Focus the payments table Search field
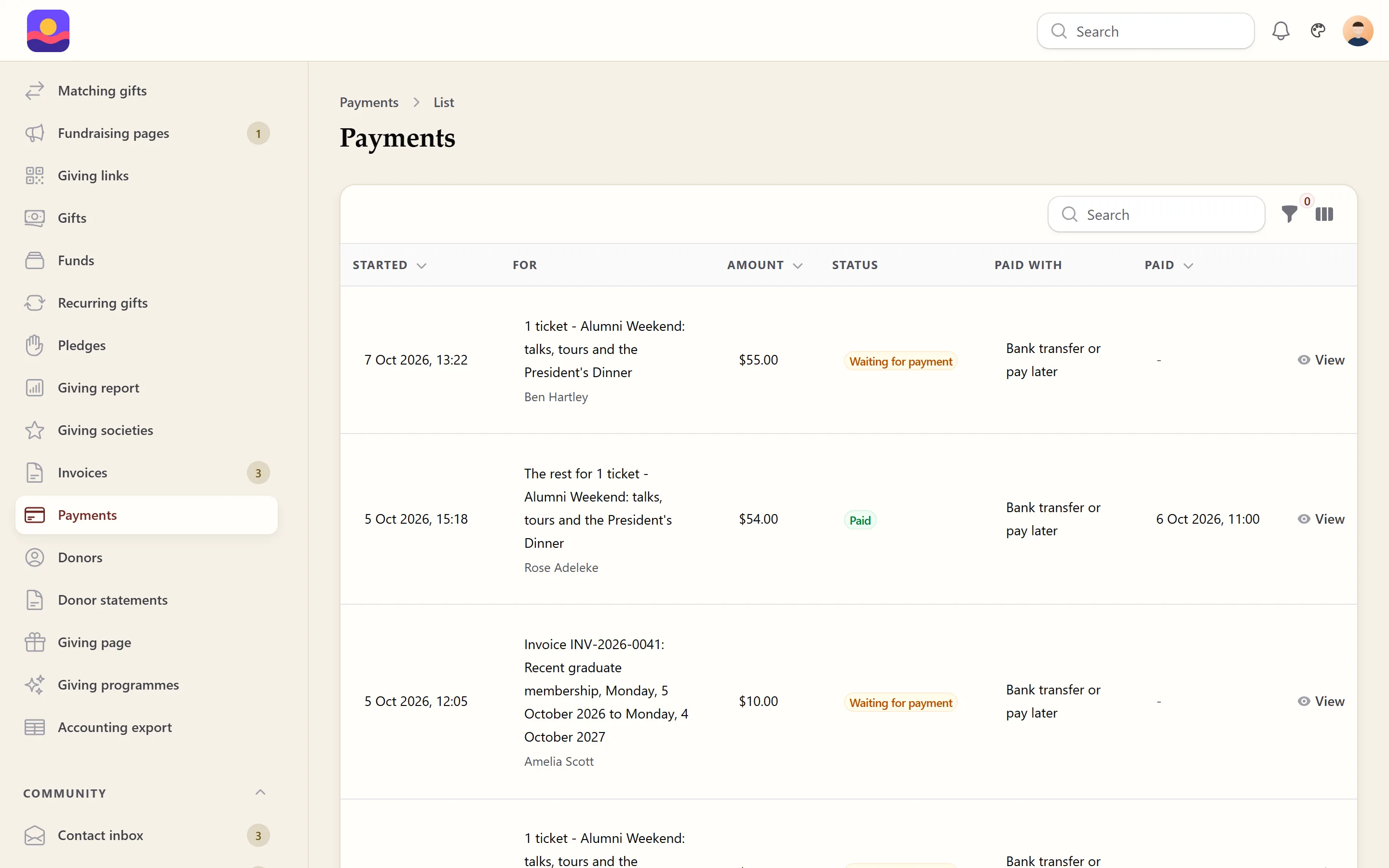 click(1156, 215)
